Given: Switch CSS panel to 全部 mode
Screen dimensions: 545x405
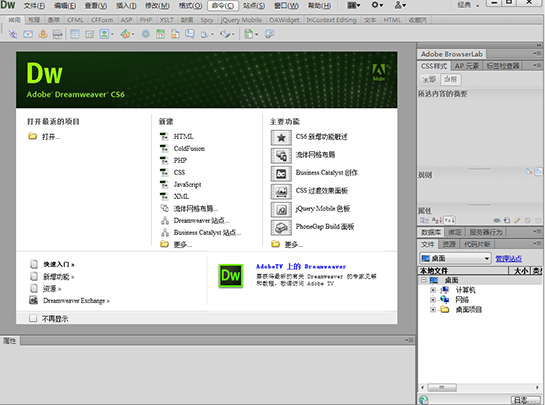Looking at the screenshot, I should [x=429, y=80].
